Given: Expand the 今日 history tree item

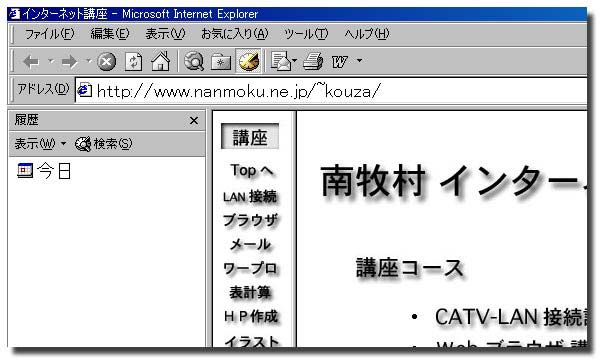Looking at the screenshot, I should tap(44, 171).
